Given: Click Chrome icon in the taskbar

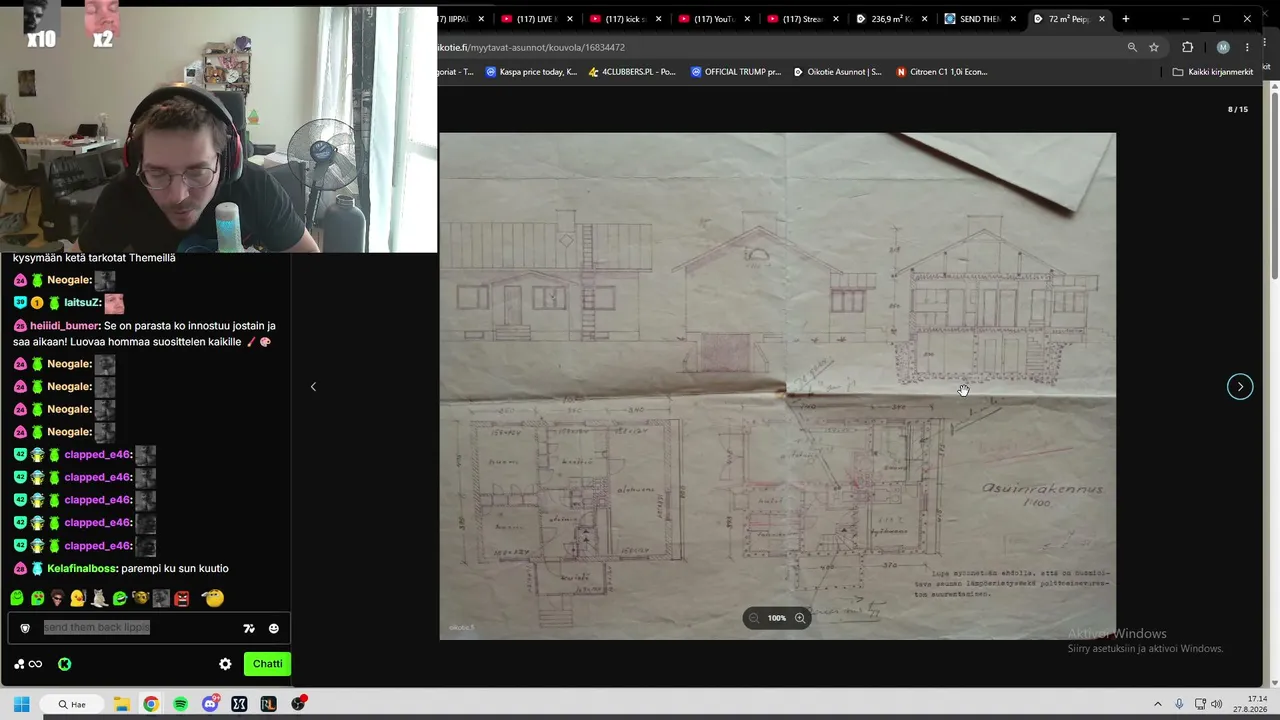Looking at the screenshot, I should click(x=151, y=704).
